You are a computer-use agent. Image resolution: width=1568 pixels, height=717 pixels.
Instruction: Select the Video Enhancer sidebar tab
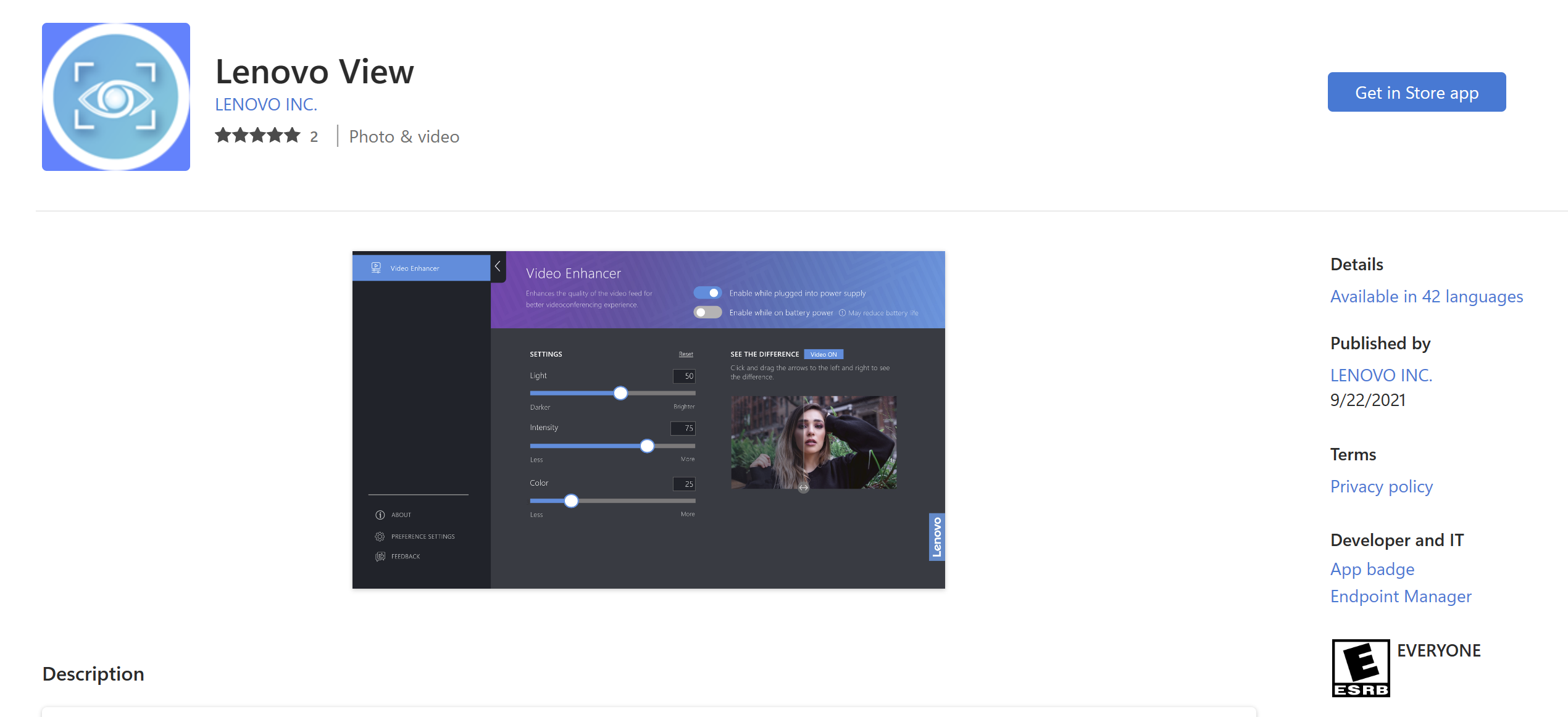tap(421, 268)
